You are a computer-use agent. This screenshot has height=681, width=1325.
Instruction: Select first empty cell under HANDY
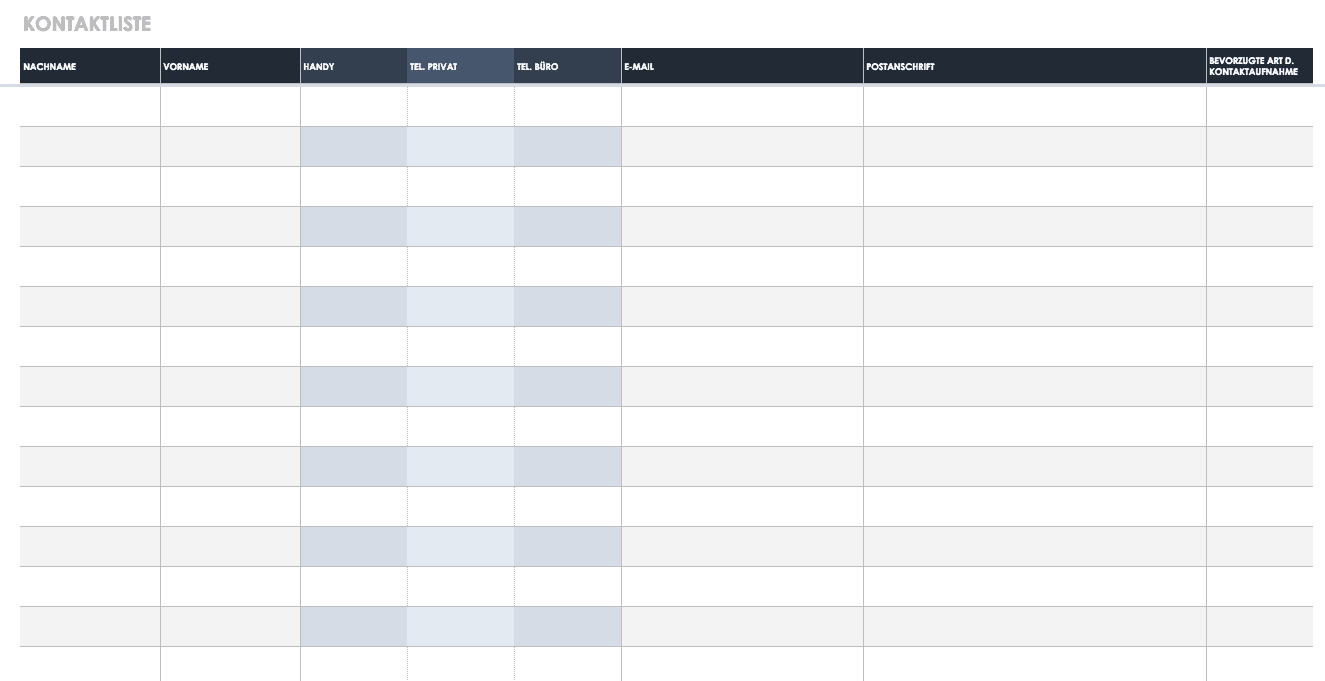(354, 107)
